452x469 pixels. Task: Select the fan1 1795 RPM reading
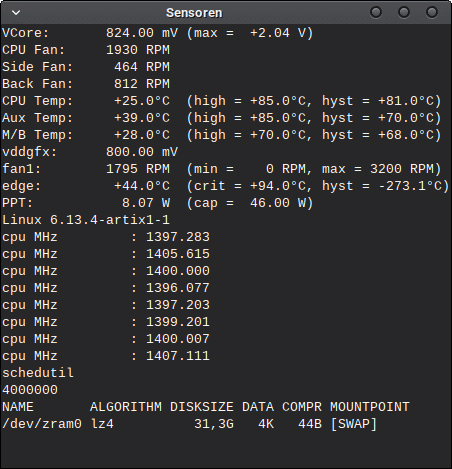click(x=138, y=169)
